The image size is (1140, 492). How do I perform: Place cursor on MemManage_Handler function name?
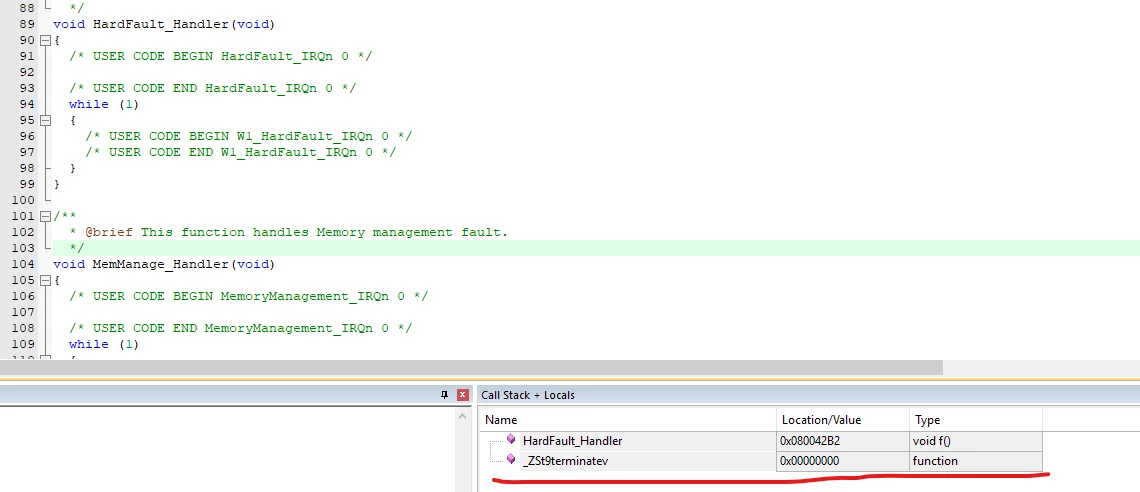(x=161, y=265)
